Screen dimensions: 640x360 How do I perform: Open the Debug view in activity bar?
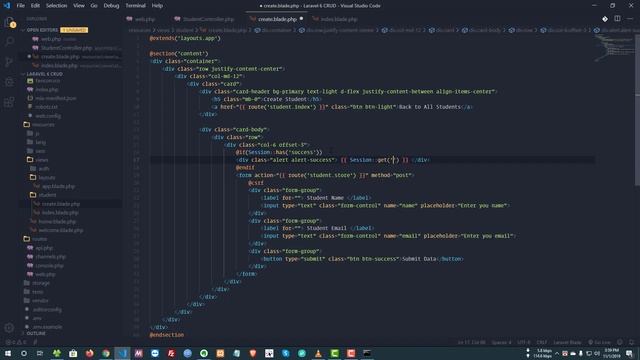click(x=9, y=82)
